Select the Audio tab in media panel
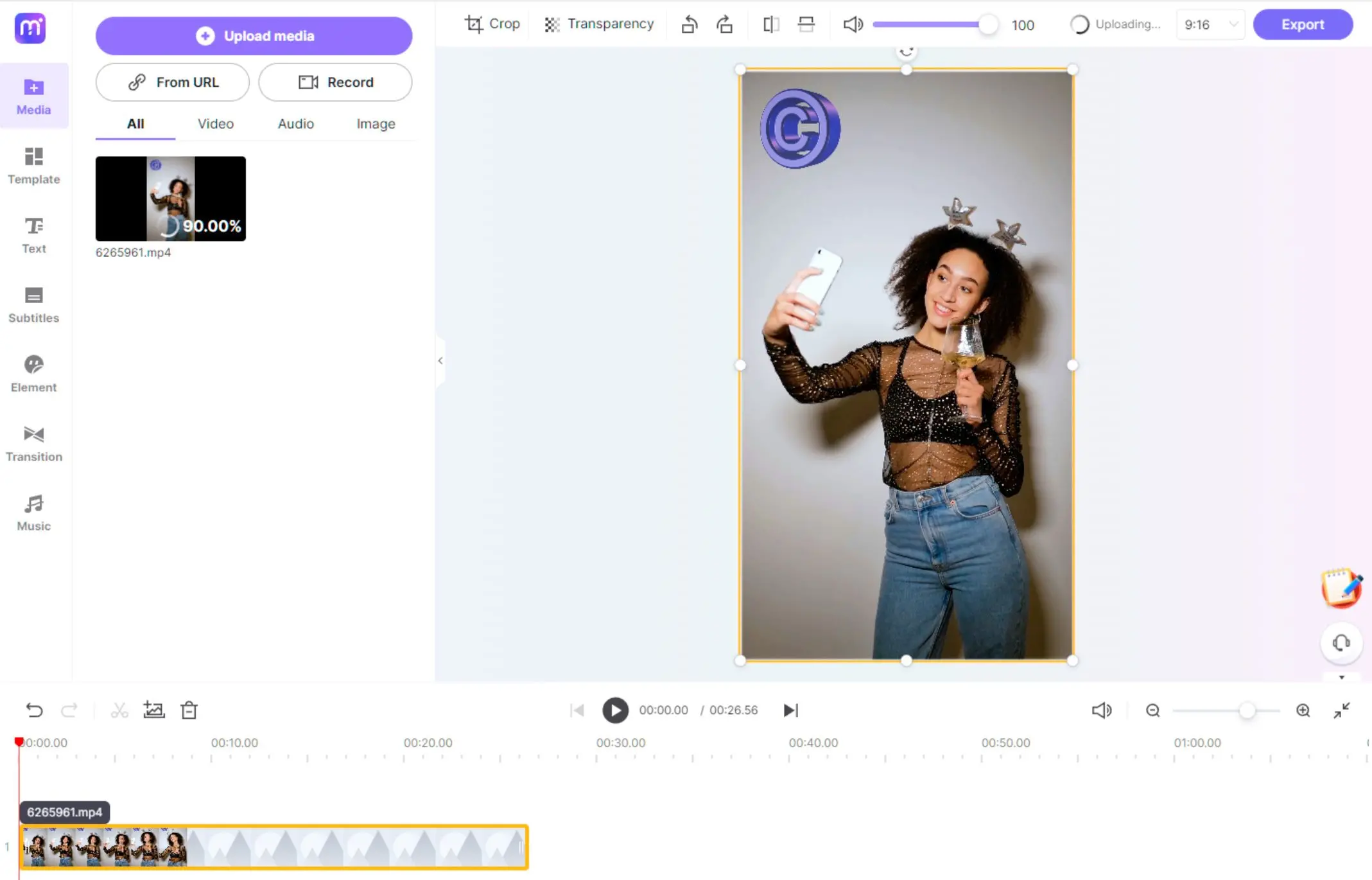Screen dimensions: 1372x880 pos(296,123)
